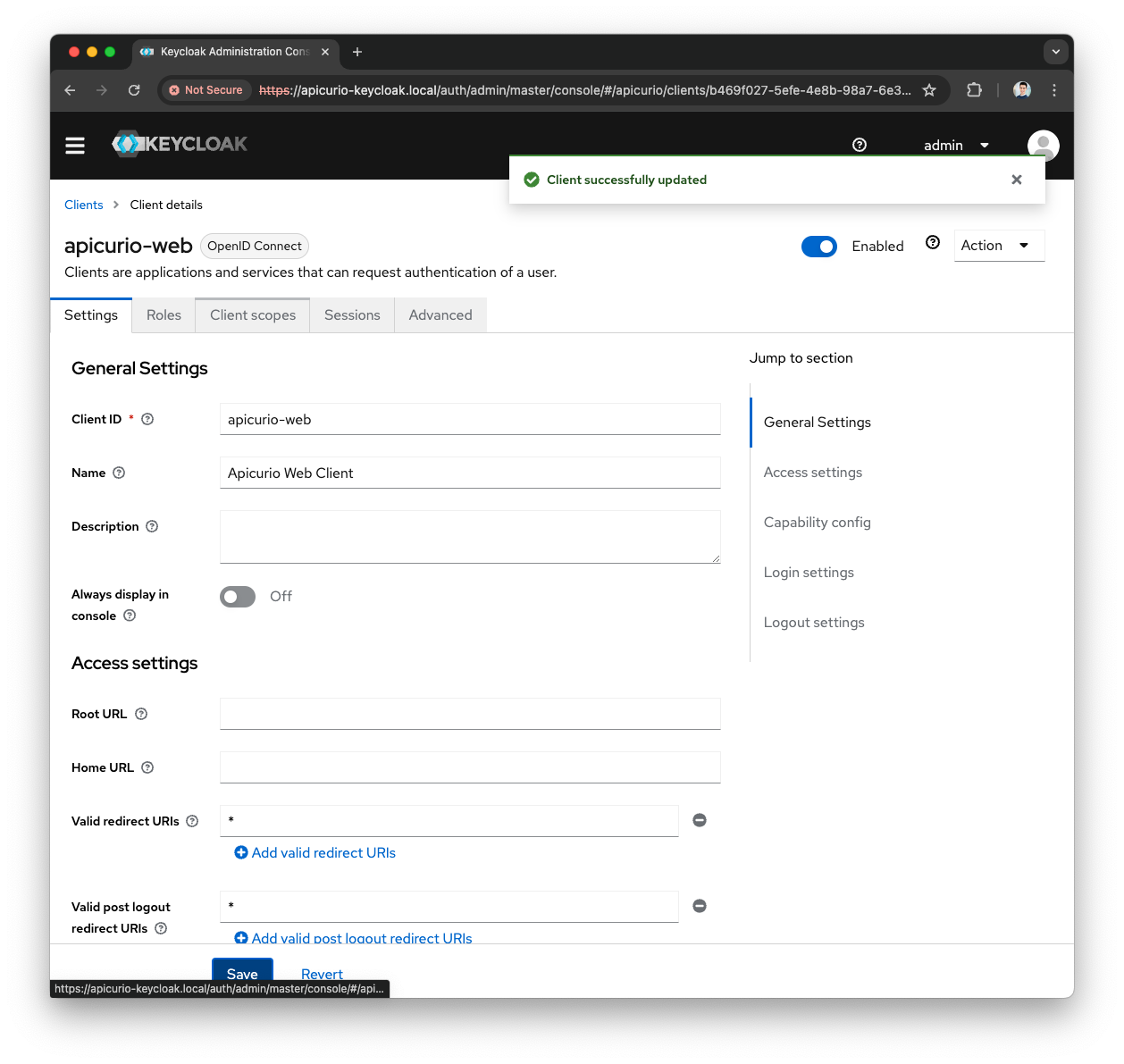Reload the page in the browser

tap(134, 89)
